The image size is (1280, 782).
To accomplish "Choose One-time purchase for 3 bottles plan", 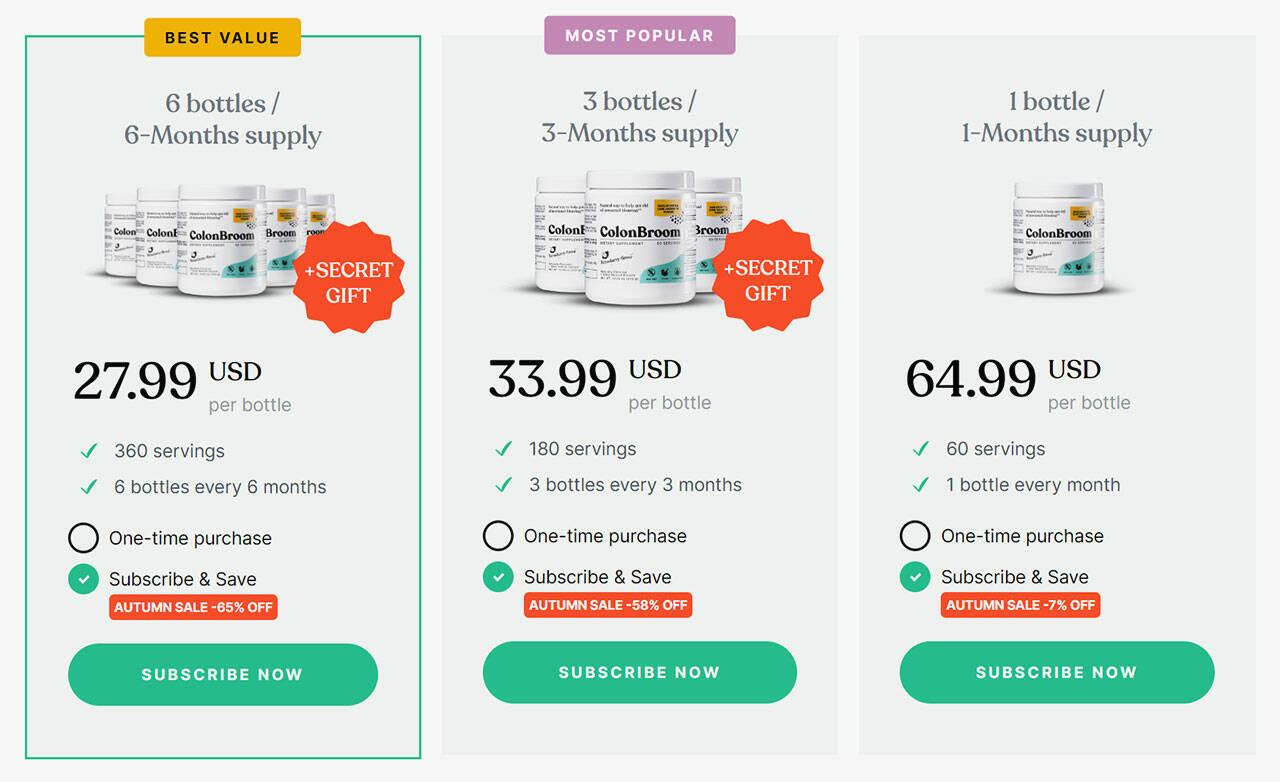I will click(x=498, y=536).
